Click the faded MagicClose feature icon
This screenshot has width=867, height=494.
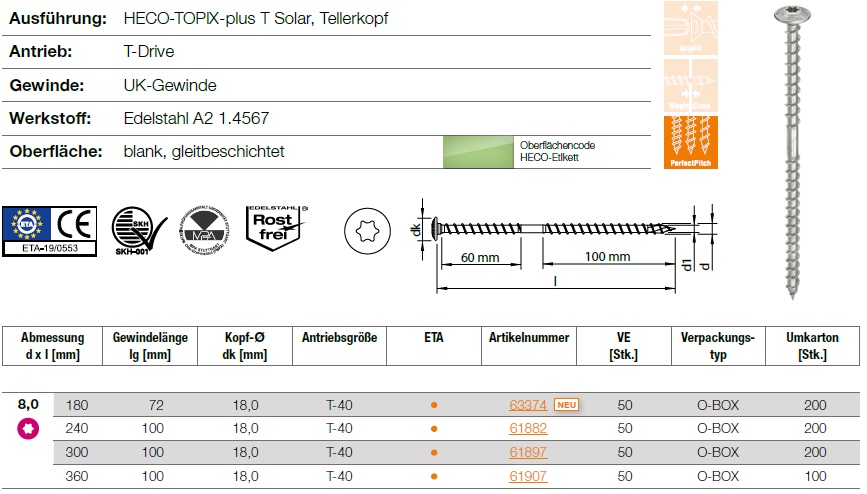pos(691,85)
